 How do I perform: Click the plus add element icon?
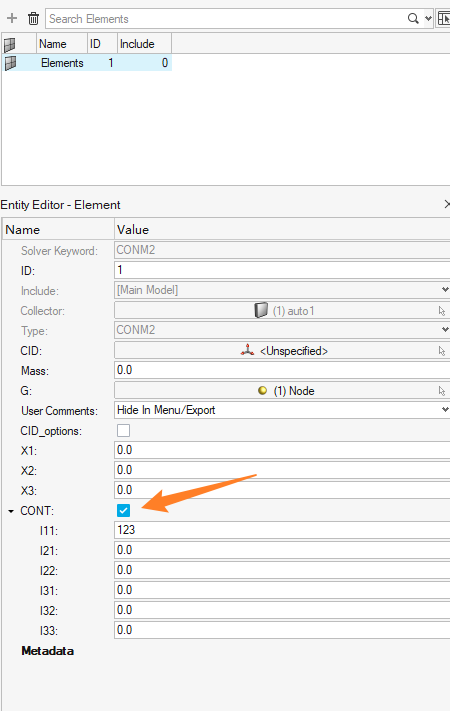(12, 19)
